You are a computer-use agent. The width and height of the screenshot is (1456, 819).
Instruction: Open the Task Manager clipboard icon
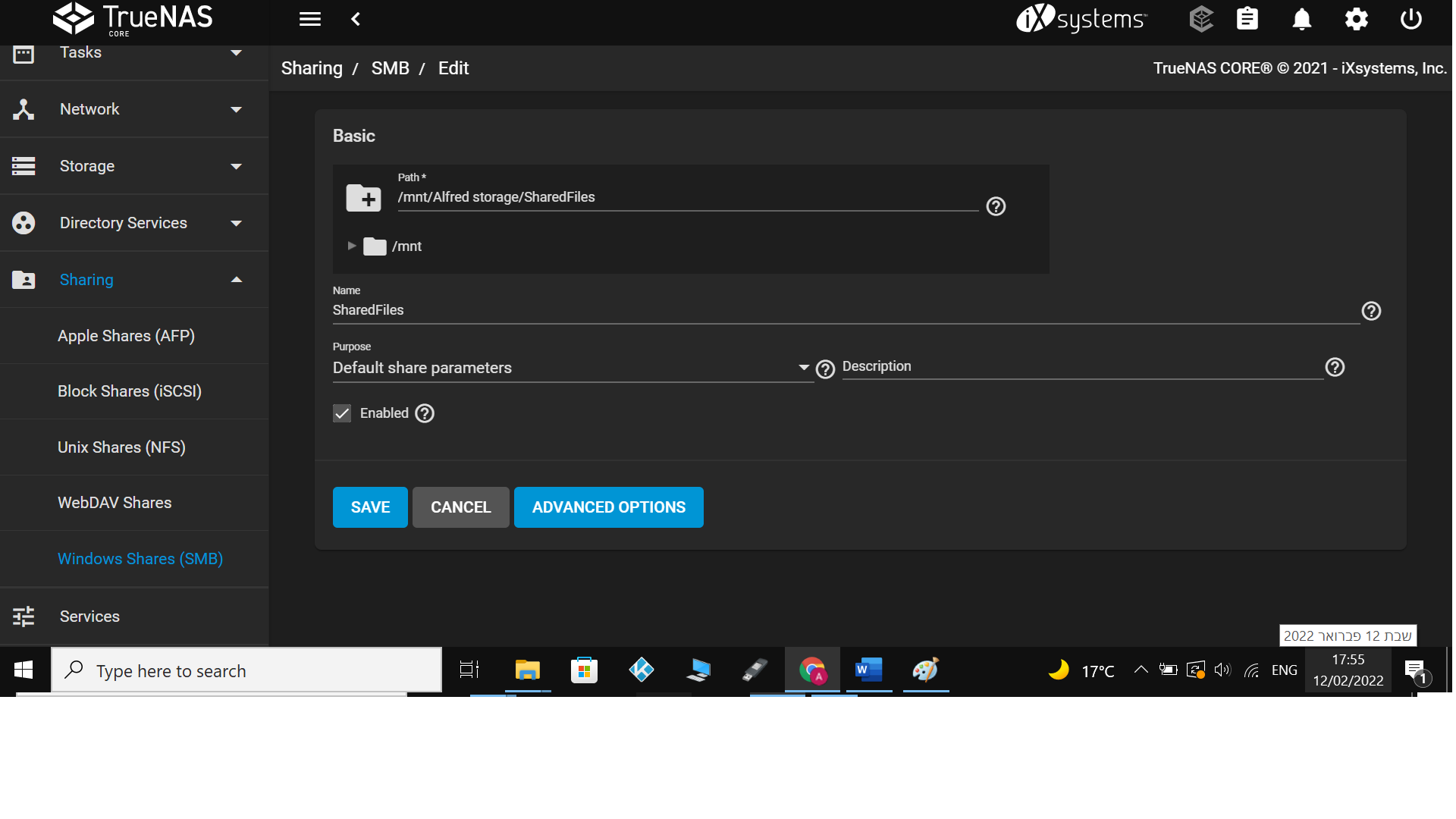coord(1247,19)
